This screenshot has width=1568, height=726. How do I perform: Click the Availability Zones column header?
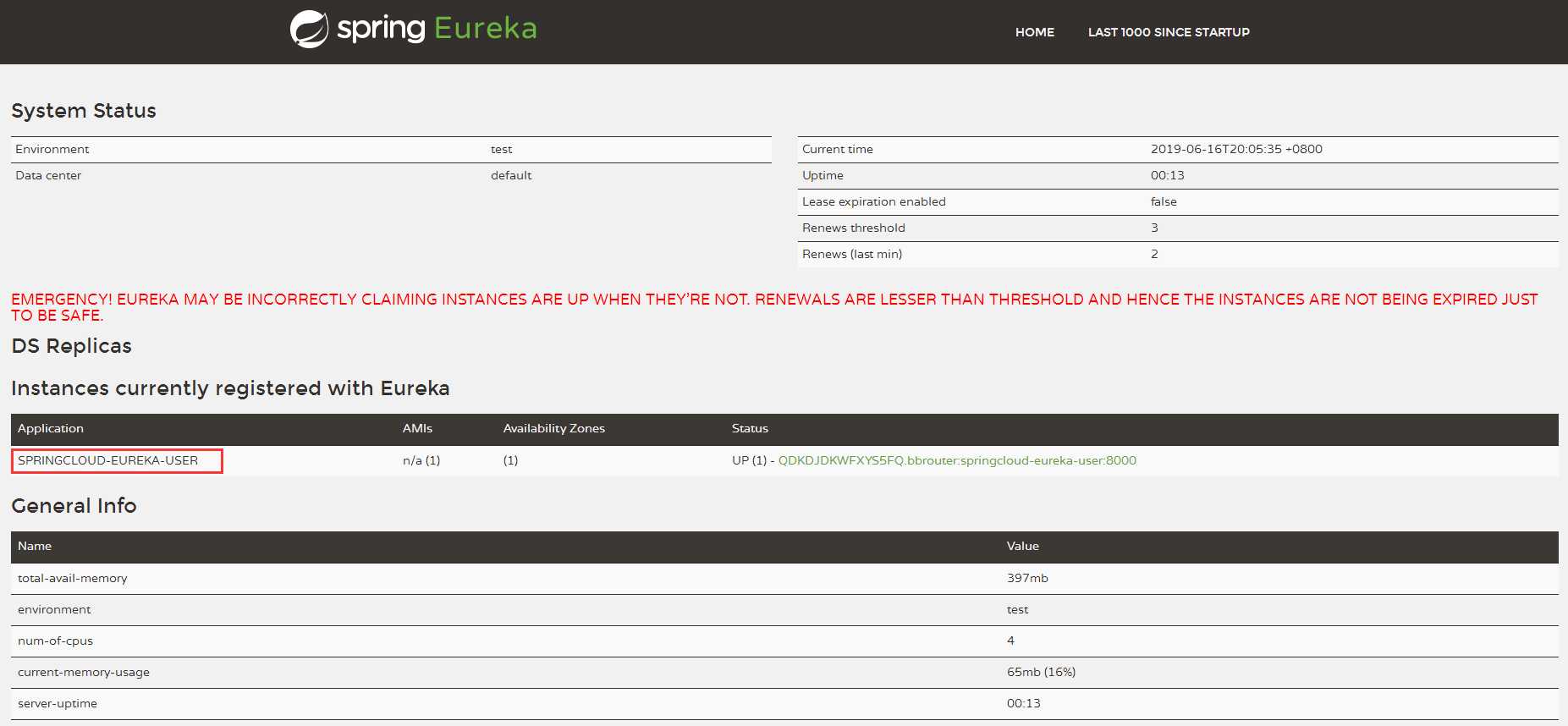[554, 428]
